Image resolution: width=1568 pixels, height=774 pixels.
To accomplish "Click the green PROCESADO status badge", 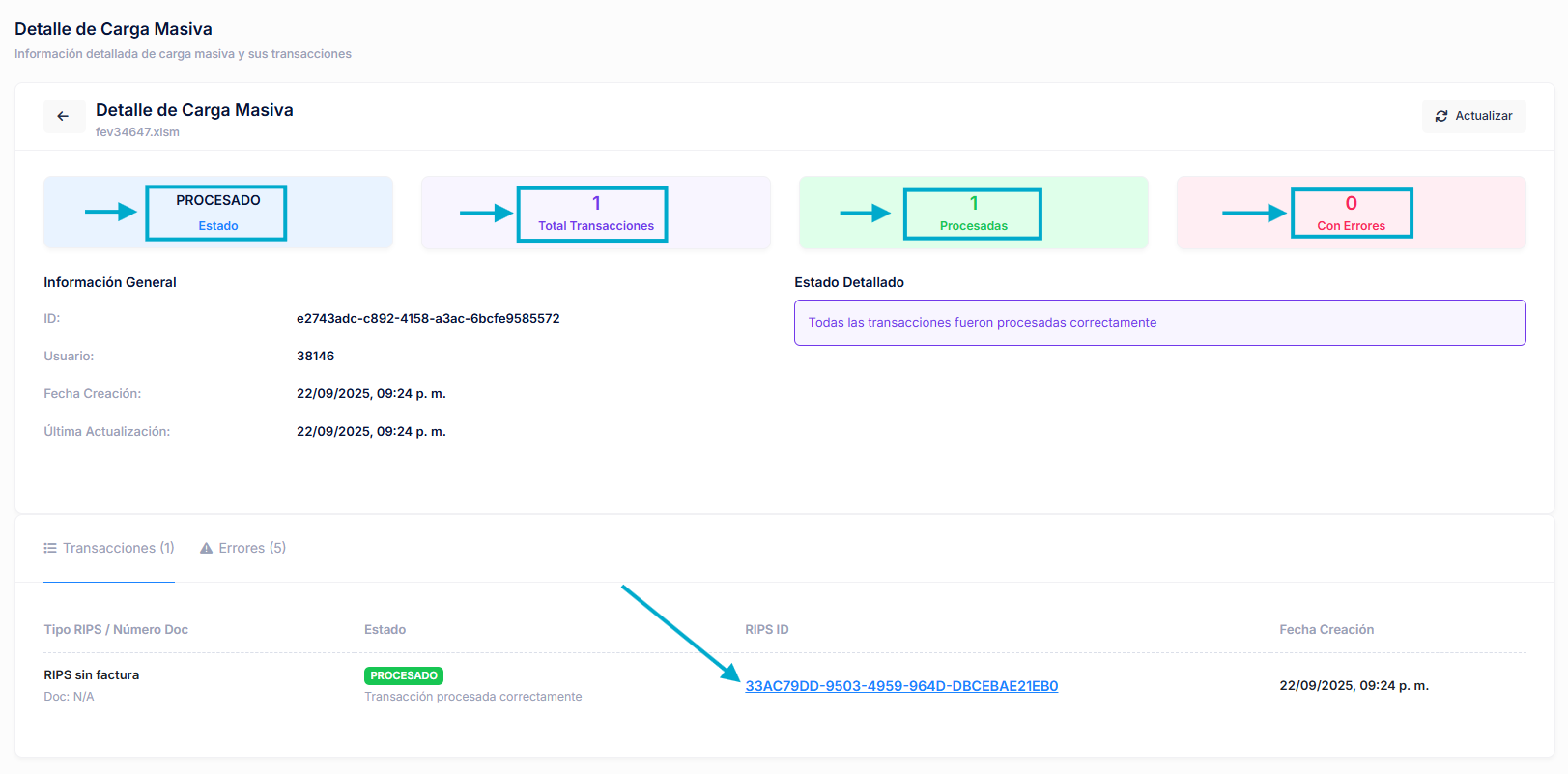I will [x=404, y=675].
